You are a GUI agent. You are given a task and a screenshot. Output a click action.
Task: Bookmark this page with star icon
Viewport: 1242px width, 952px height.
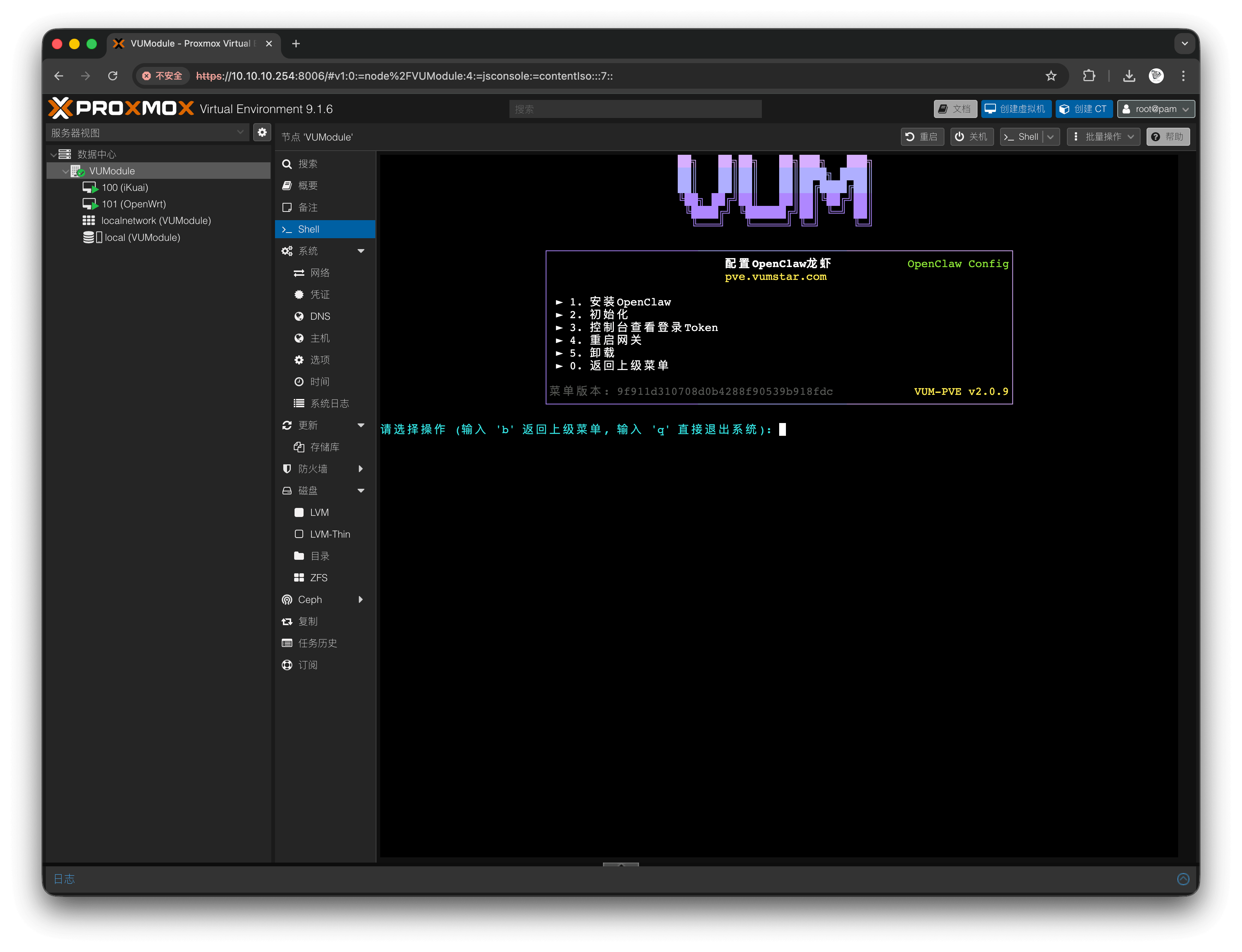[x=1051, y=76]
